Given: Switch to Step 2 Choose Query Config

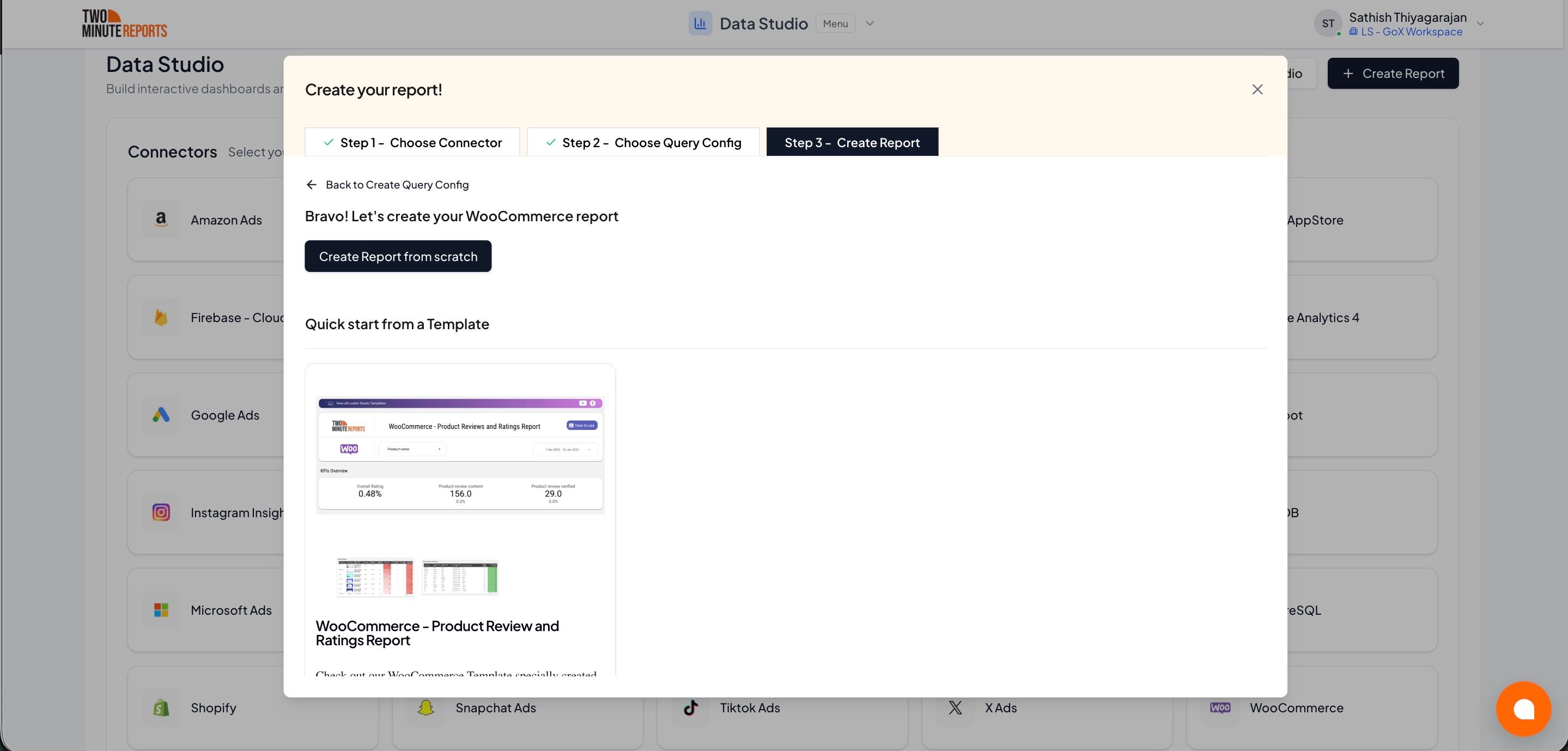Looking at the screenshot, I should [643, 142].
